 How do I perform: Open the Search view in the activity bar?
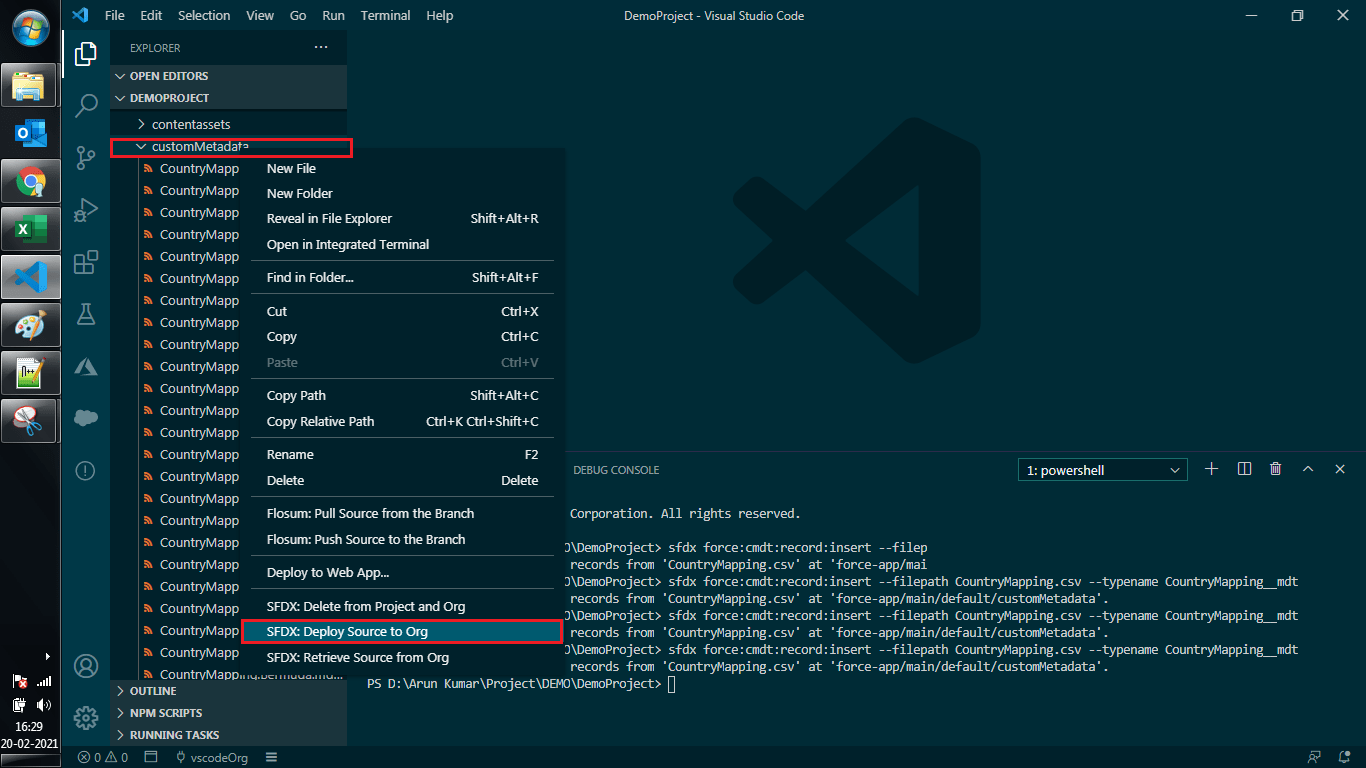point(86,104)
